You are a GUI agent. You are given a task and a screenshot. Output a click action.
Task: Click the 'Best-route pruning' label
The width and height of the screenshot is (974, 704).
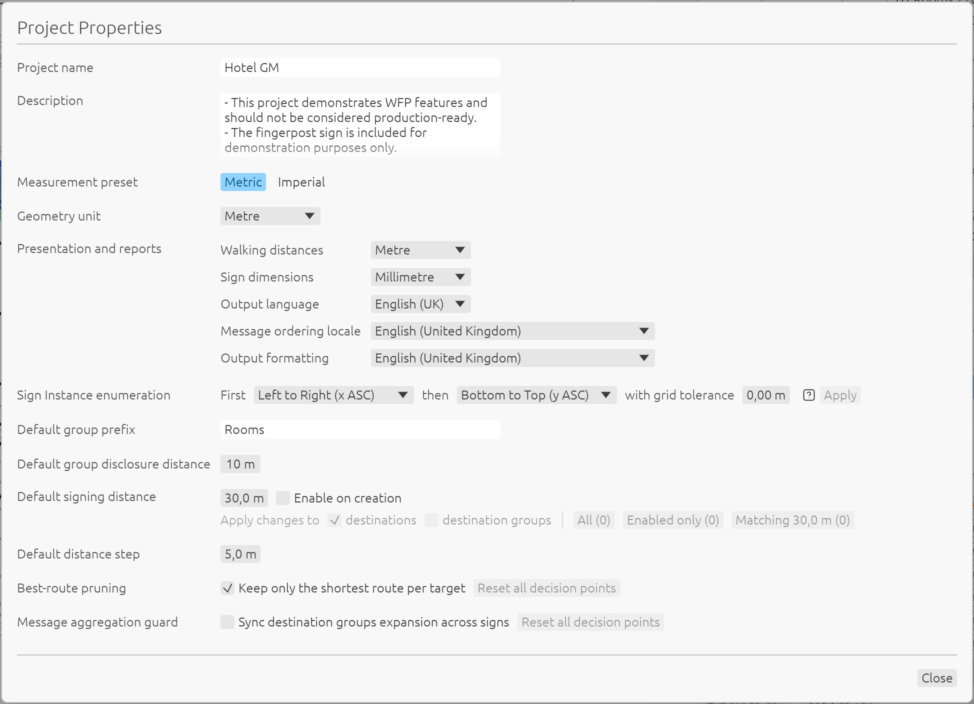pos(71,588)
